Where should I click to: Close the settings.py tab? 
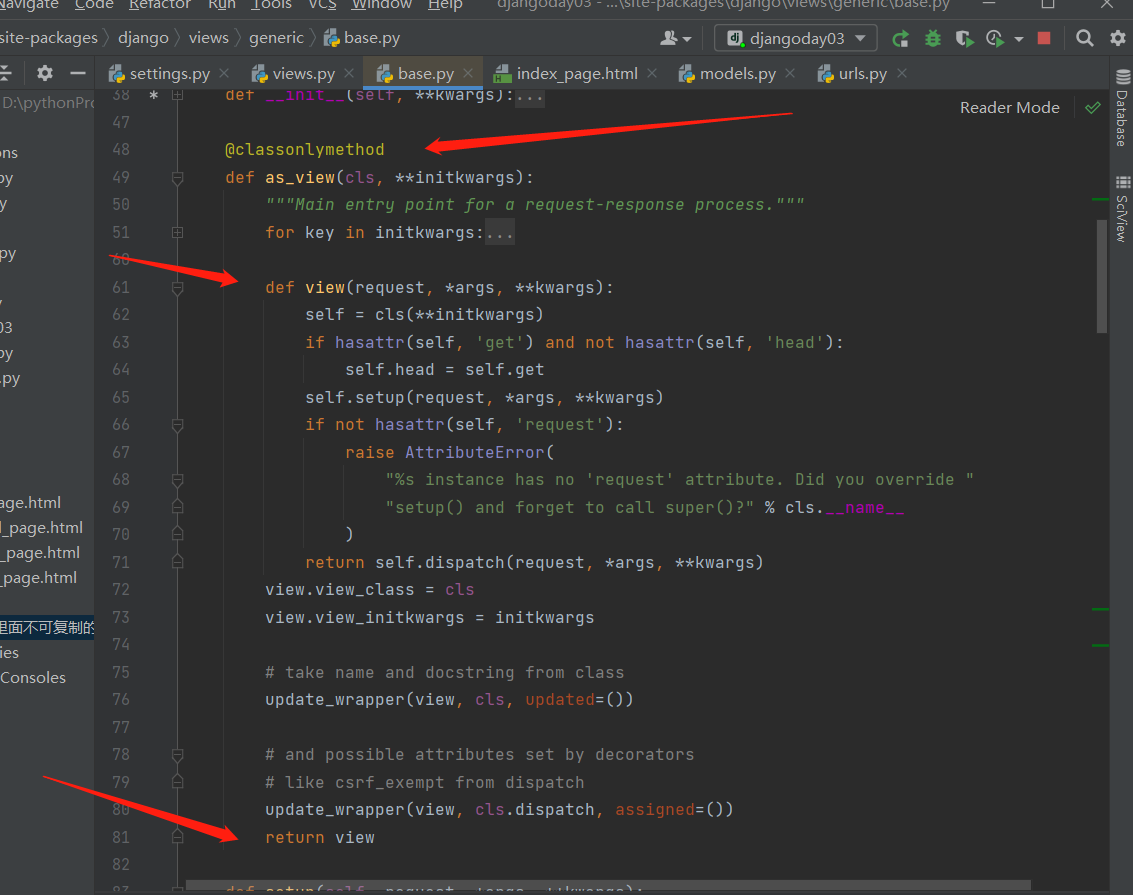(224, 73)
